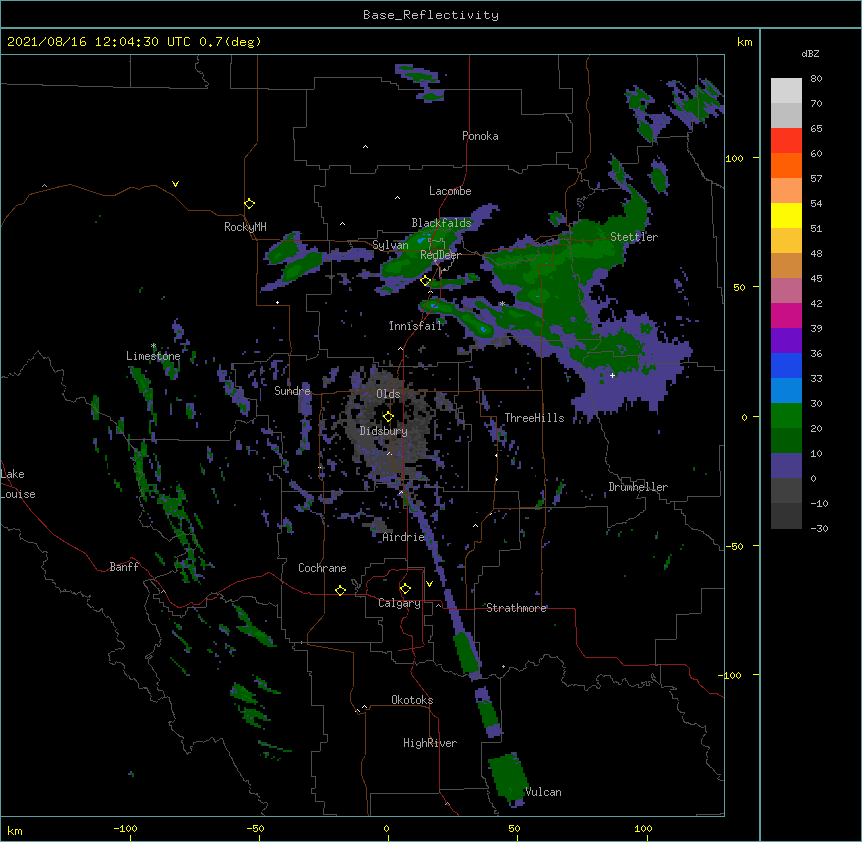Select the dark green 10-20 dBZ legend swatch
862x842 pixels.
click(x=786, y=441)
